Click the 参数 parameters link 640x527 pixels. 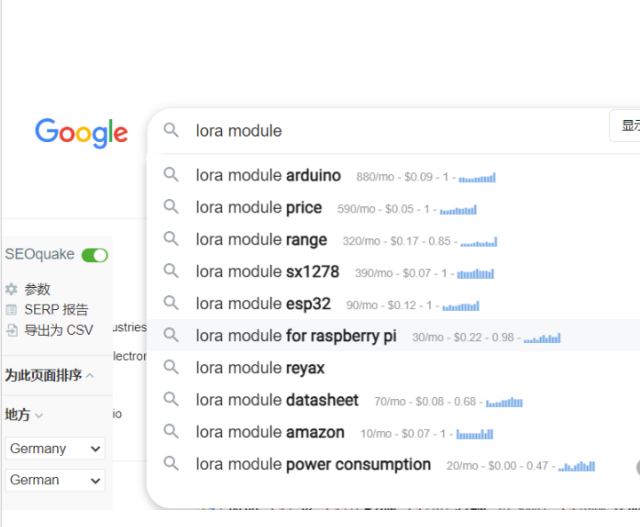pyautogui.click(x=37, y=289)
